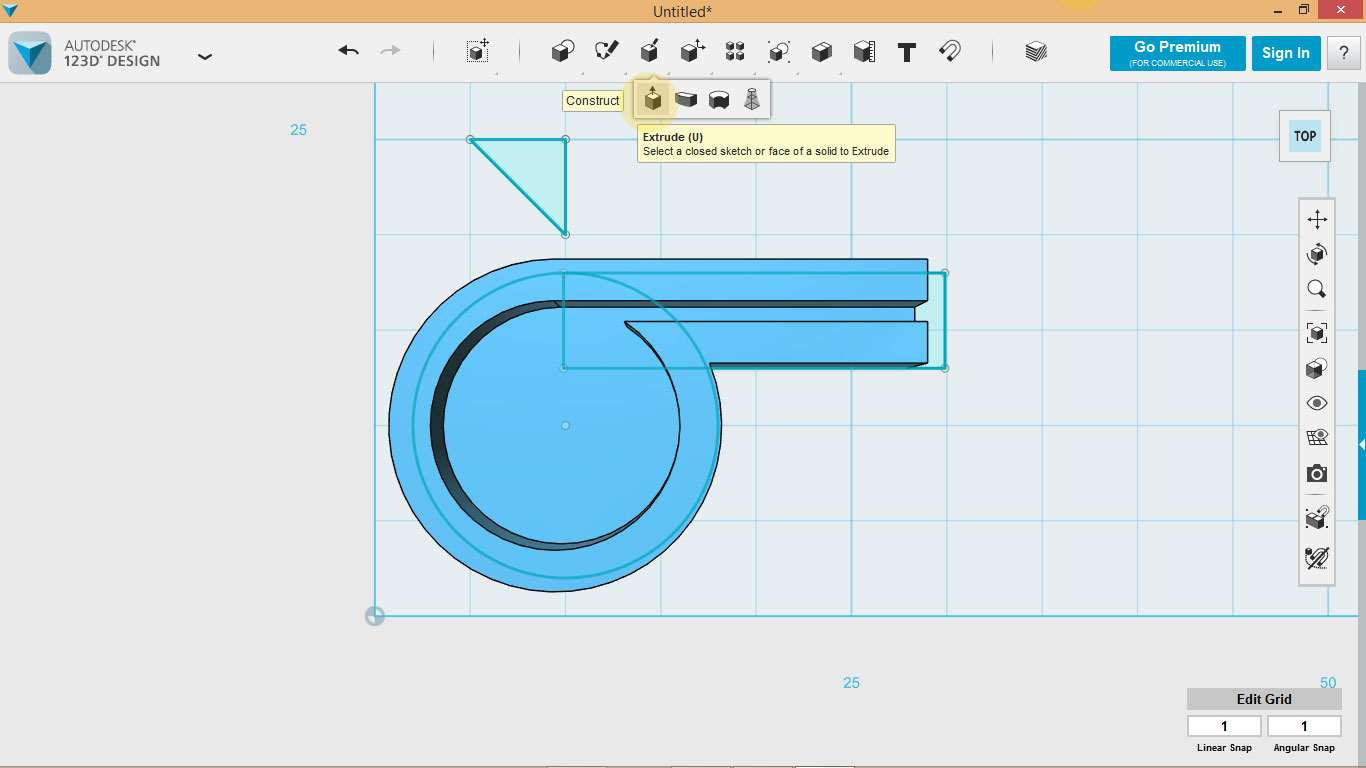Open the Primitives tool on the toolbar
1366x768 pixels.
click(562, 52)
